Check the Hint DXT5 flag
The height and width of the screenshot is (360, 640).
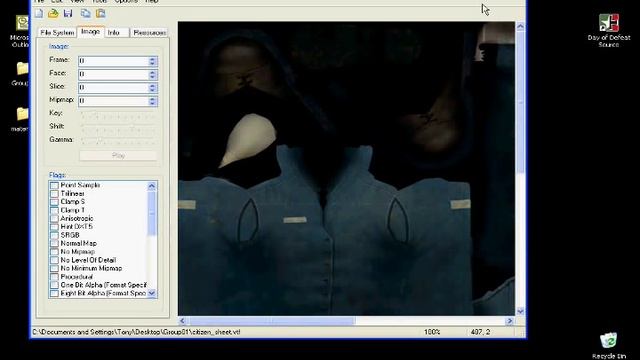tap(54, 227)
